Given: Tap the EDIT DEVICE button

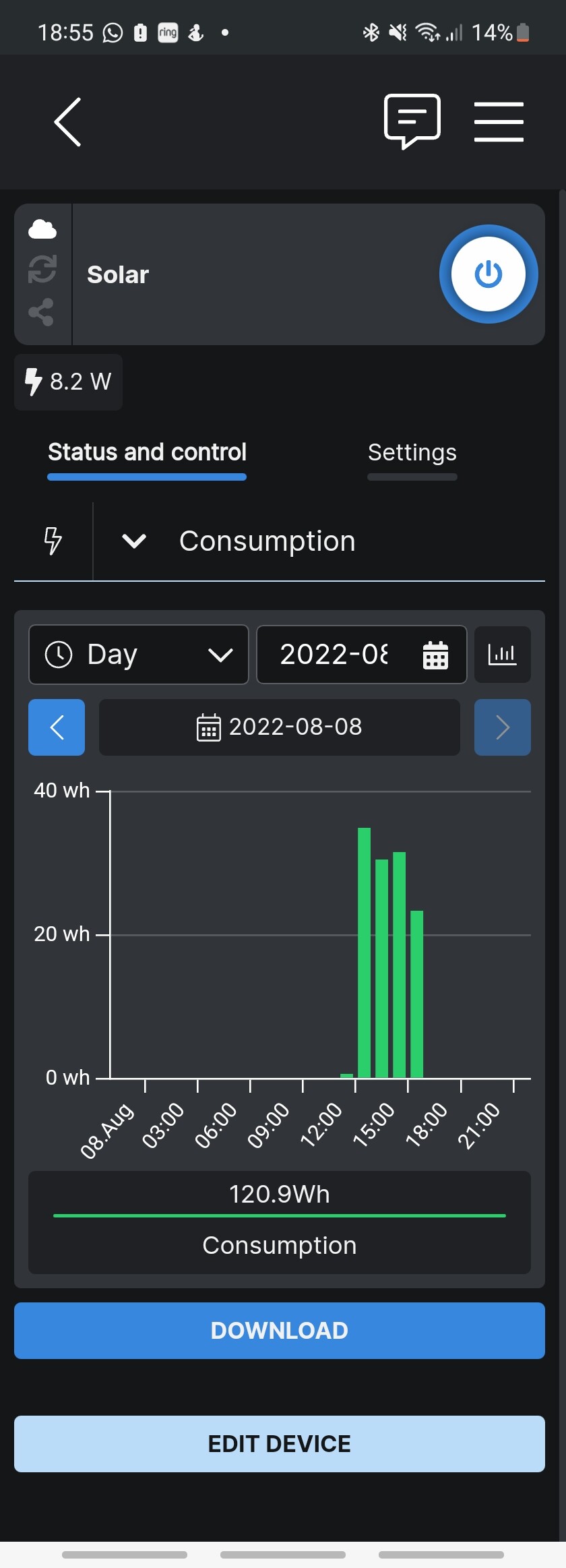Looking at the screenshot, I should pyautogui.click(x=280, y=1444).
